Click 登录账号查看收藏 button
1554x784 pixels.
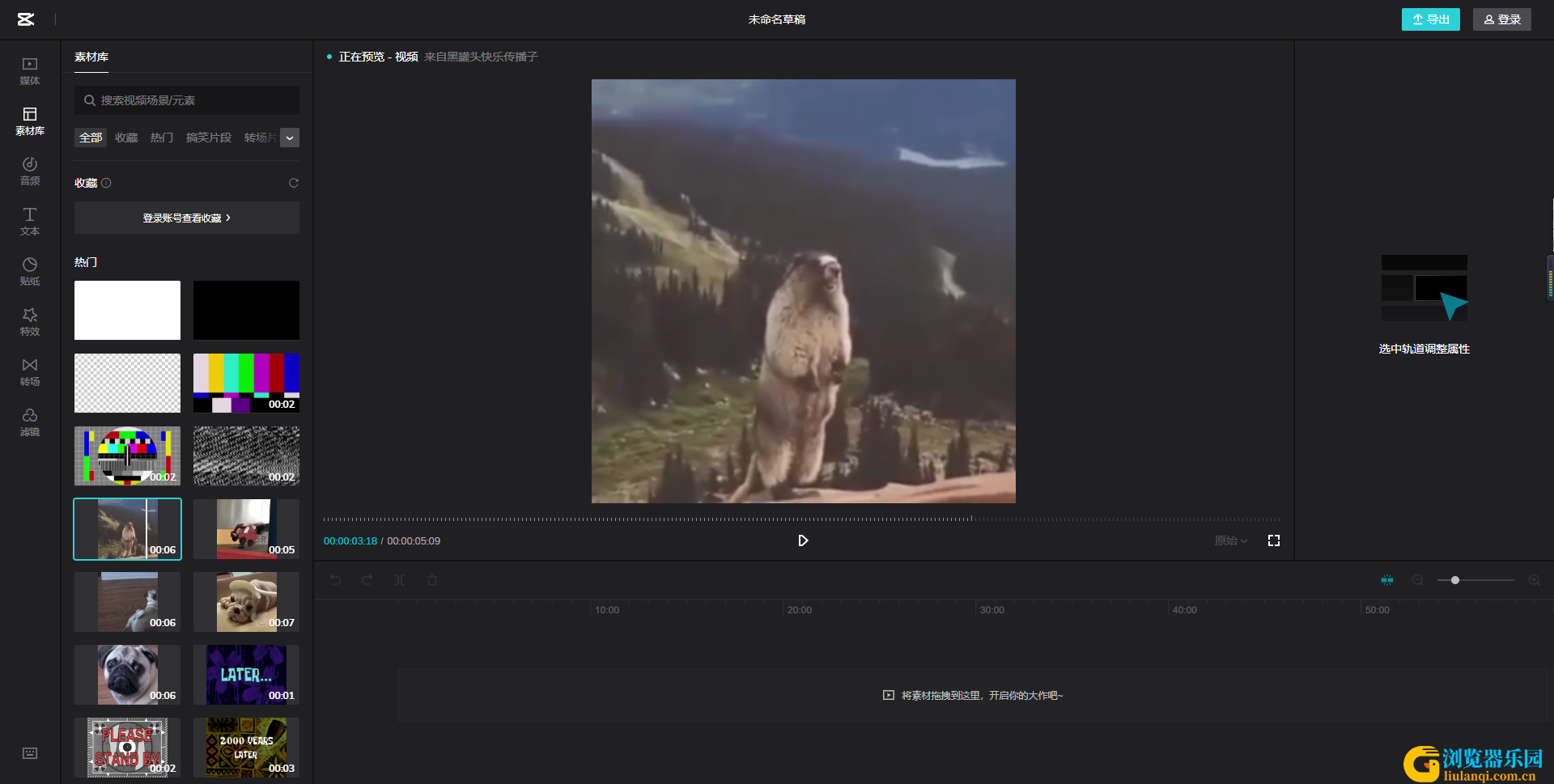pos(187,218)
